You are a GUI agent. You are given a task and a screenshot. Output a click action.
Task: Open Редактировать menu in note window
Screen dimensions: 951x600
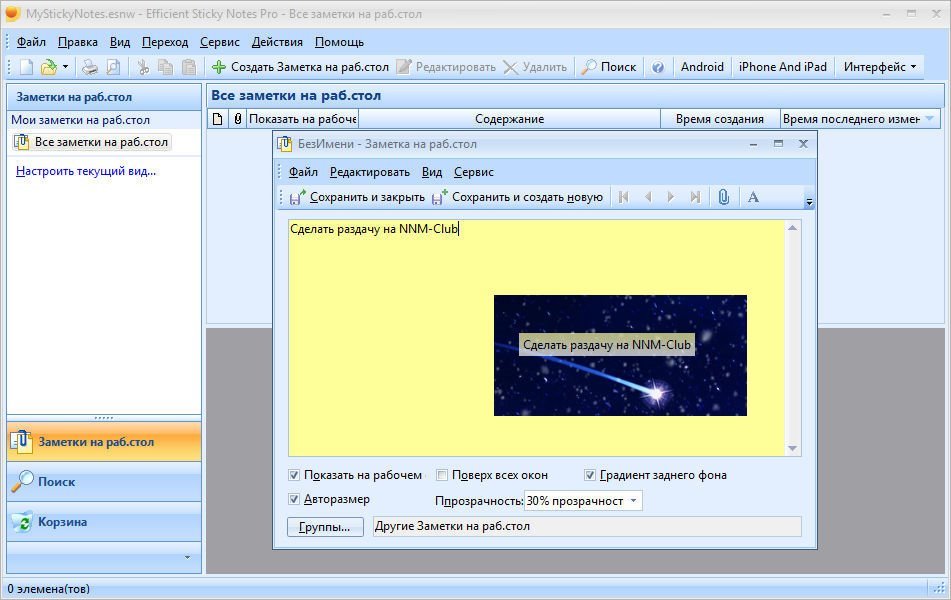pos(370,172)
